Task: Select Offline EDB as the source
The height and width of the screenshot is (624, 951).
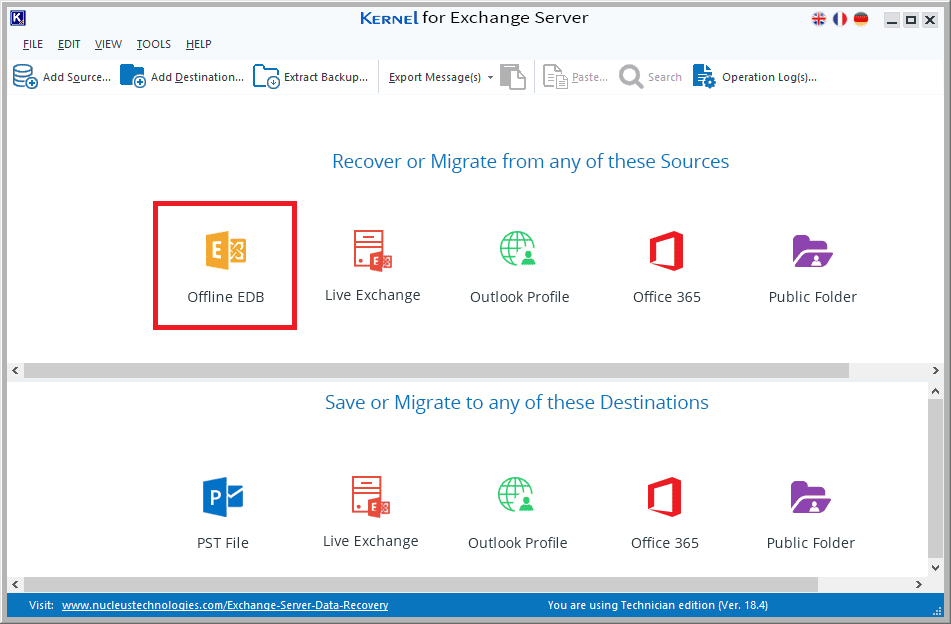Action: [x=225, y=266]
